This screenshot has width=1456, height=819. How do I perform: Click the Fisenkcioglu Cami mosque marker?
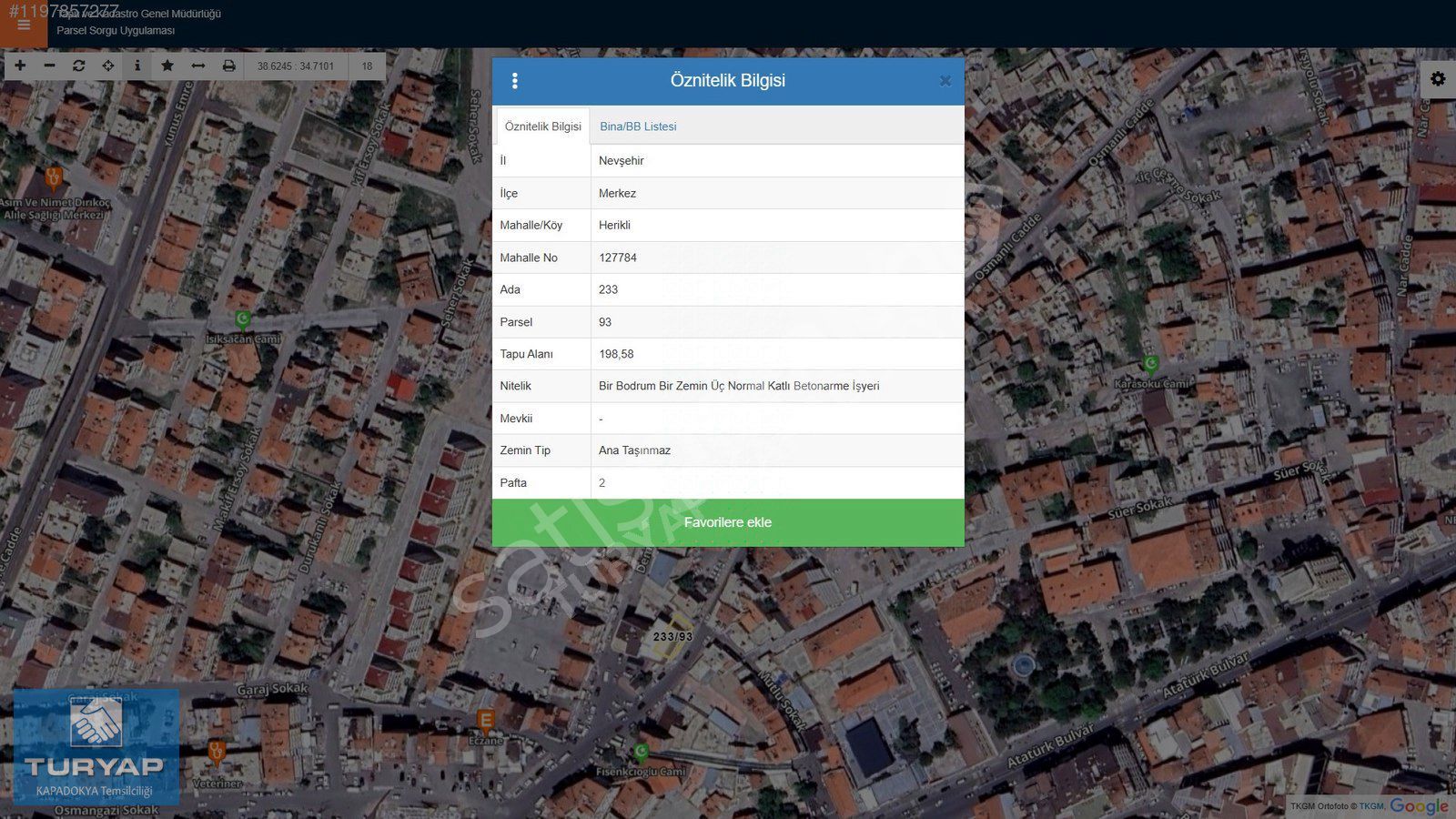click(641, 752)
